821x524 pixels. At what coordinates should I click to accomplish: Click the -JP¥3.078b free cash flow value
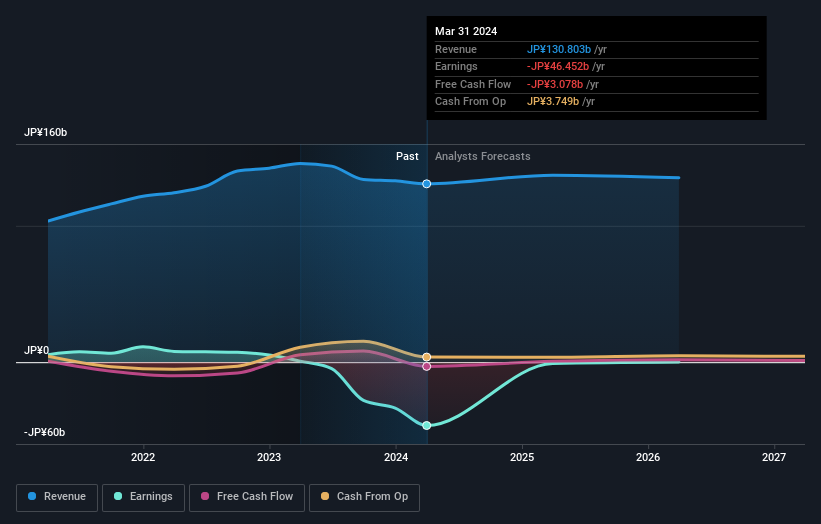(x=554, y=84)
